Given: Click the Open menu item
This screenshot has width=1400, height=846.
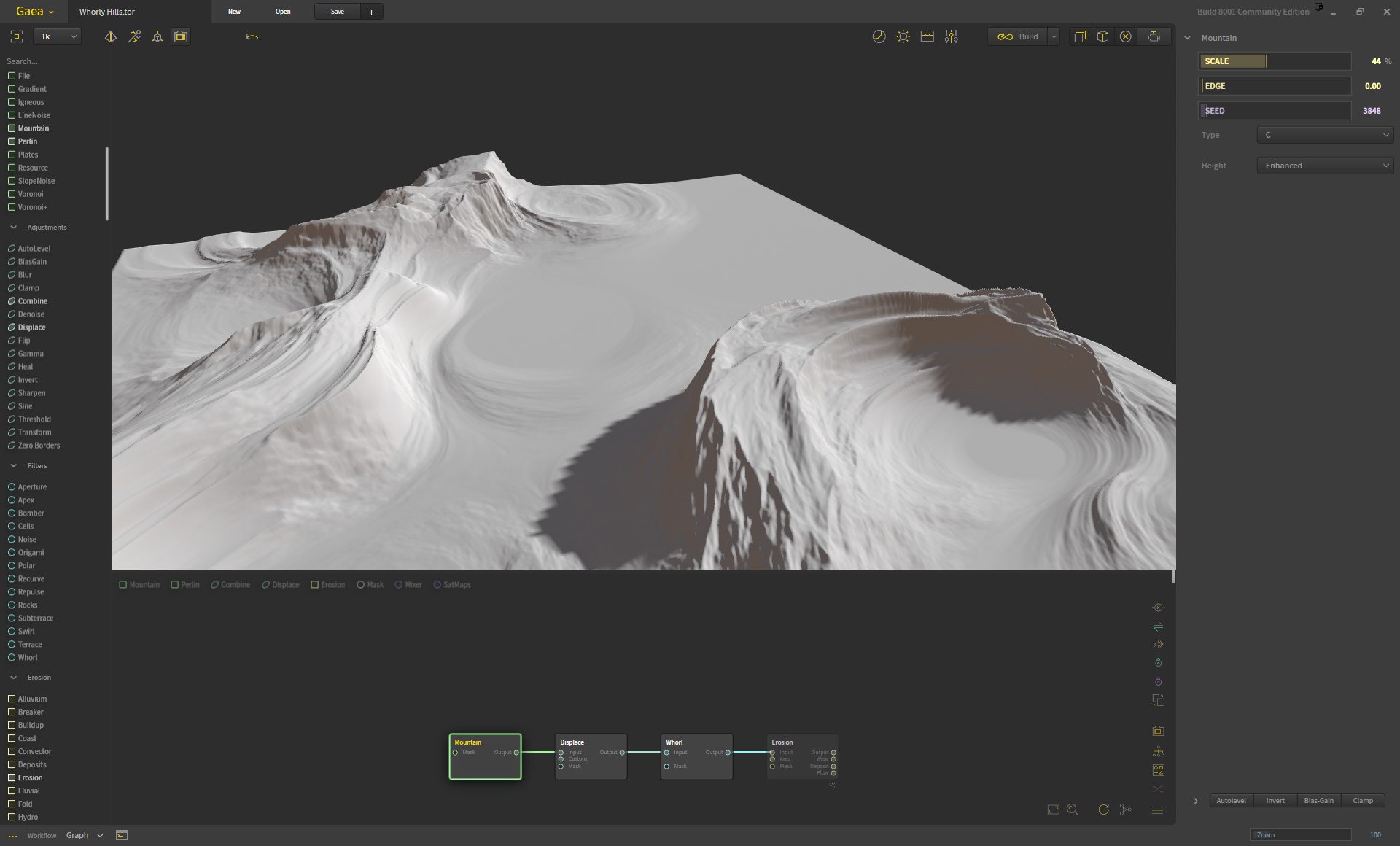Looking at the screenshot, I should (x=283, y=12).
